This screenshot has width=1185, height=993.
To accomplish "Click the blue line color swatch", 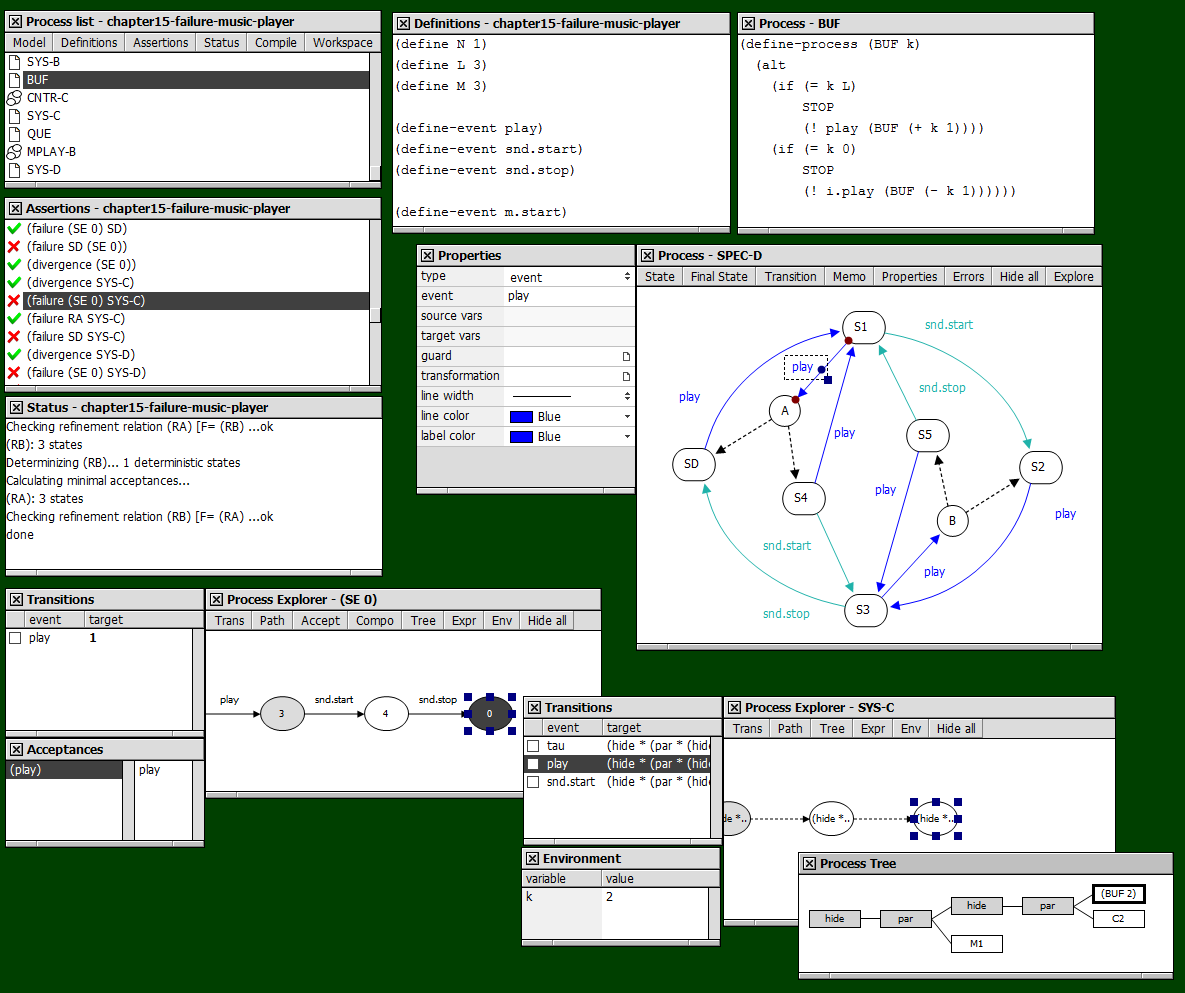I will 521,416.
